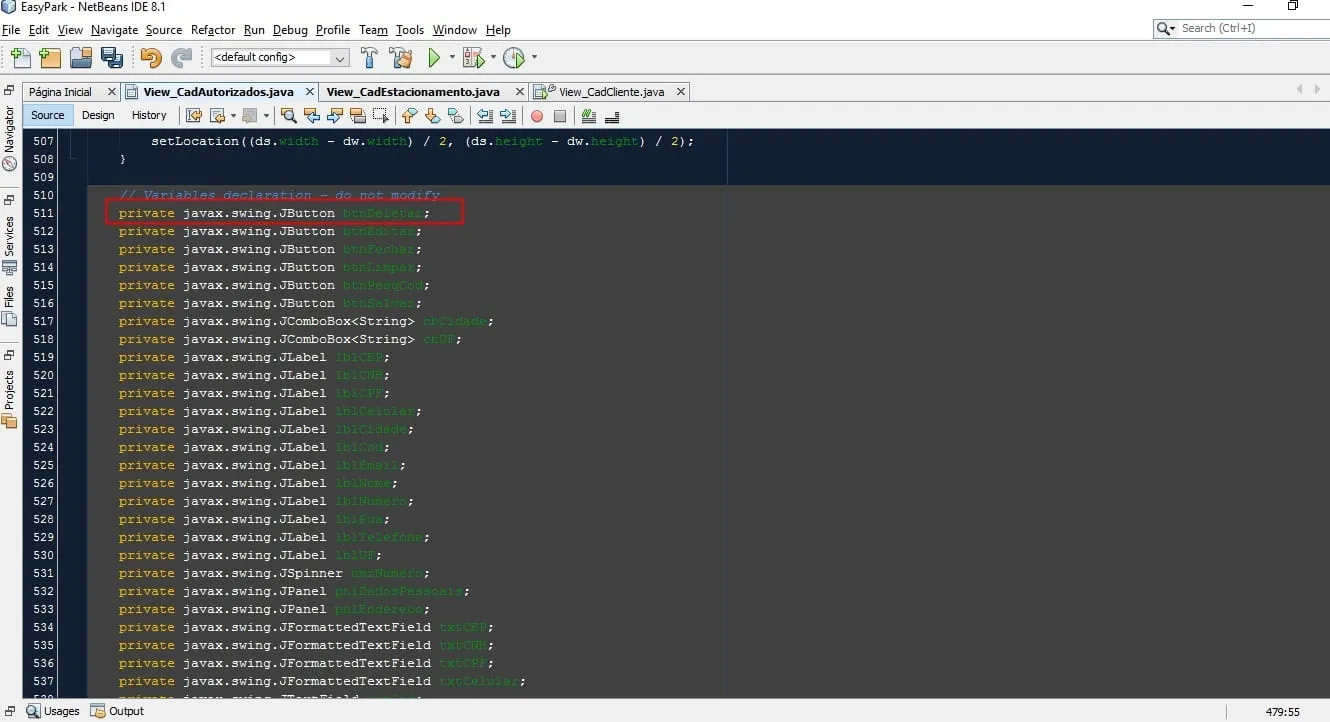
Task: Open the default config dropdown
Action: coord(280,58)
